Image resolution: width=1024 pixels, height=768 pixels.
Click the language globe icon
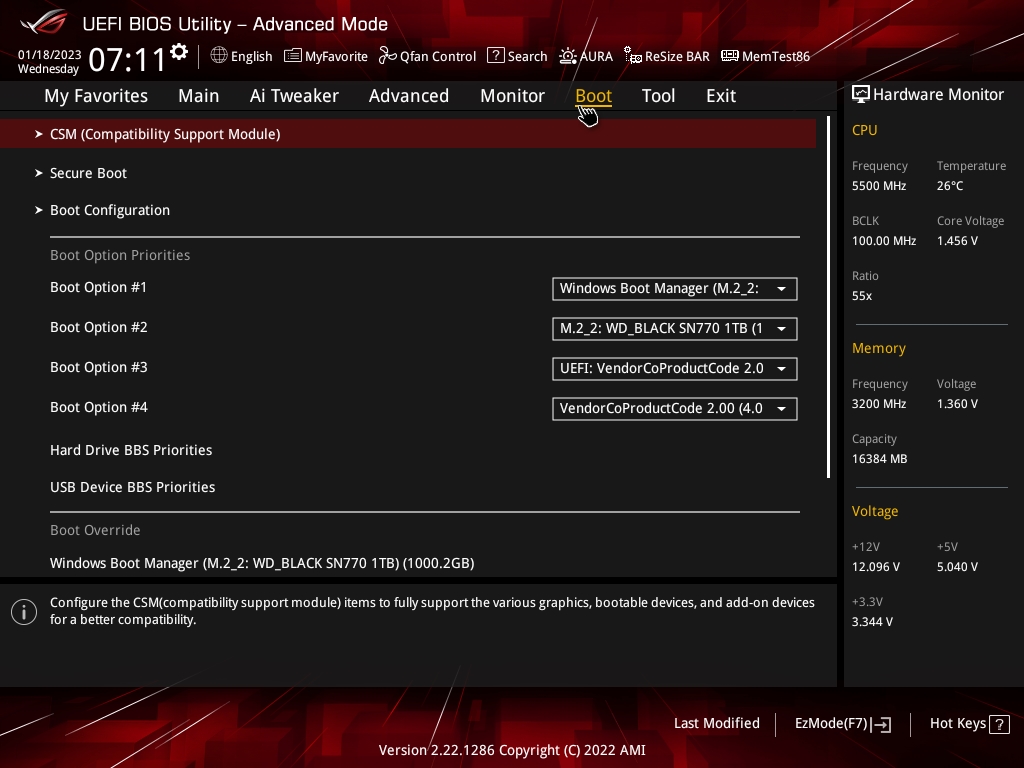tap(219, 56)
